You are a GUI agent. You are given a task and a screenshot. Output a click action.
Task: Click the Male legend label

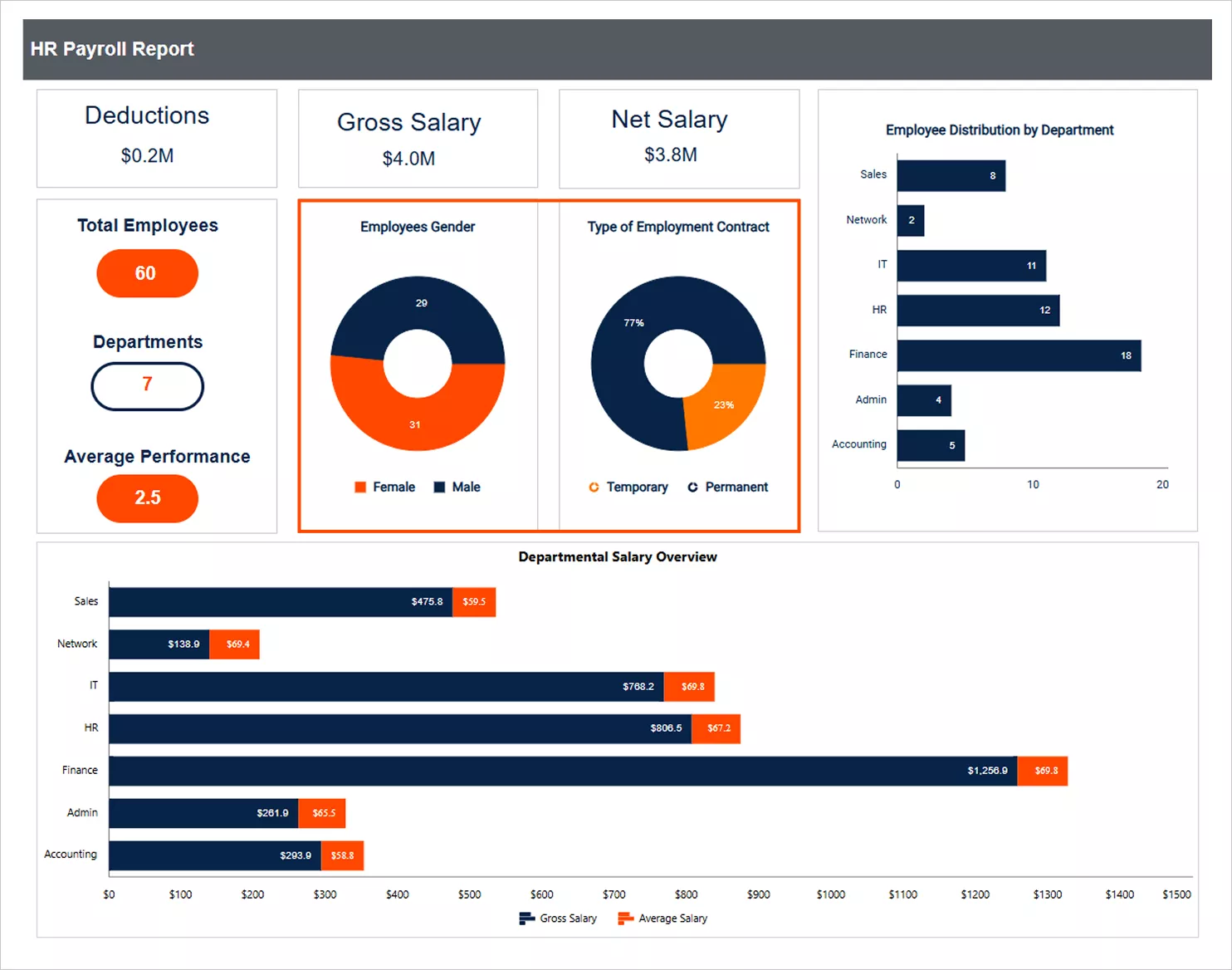pyautogui.click(x=466, y=487)
